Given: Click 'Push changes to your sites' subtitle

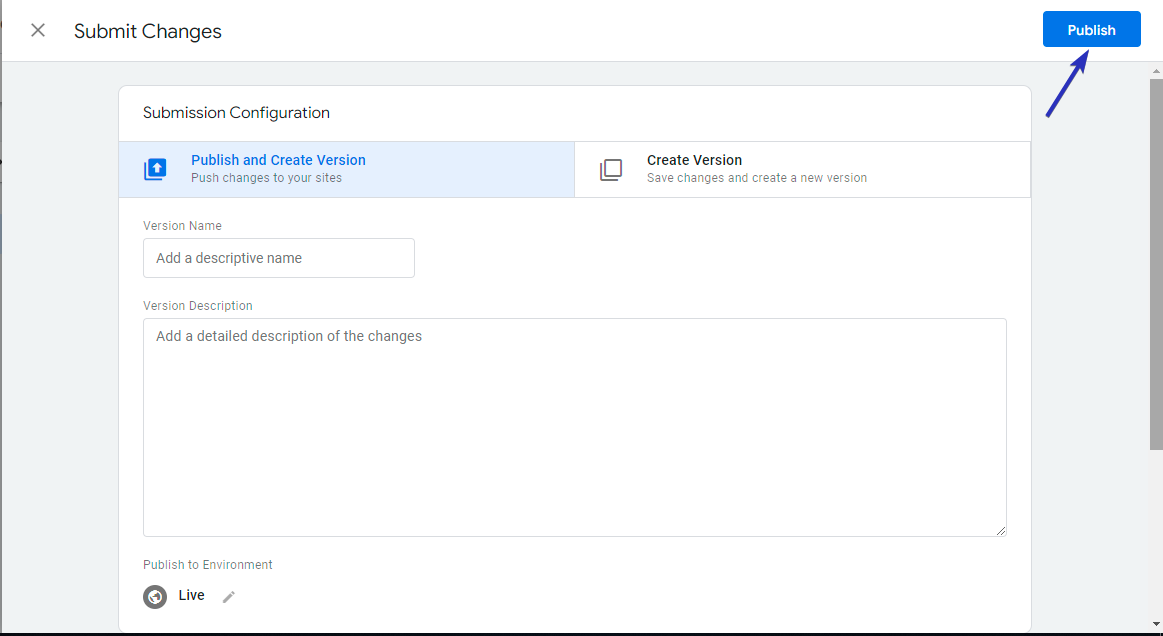Looking at the screenshot, I should pyautogui.click(x=266, y=178).
